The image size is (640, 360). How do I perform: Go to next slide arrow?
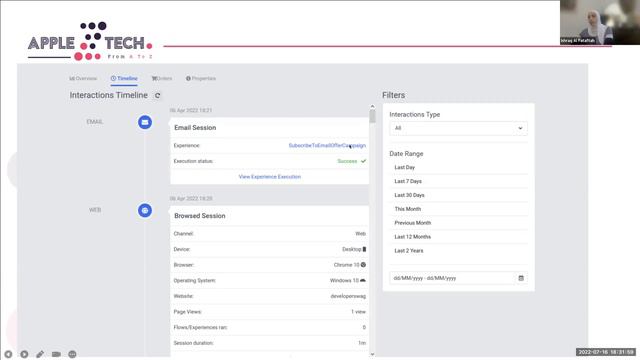click(x=24, y=354)
